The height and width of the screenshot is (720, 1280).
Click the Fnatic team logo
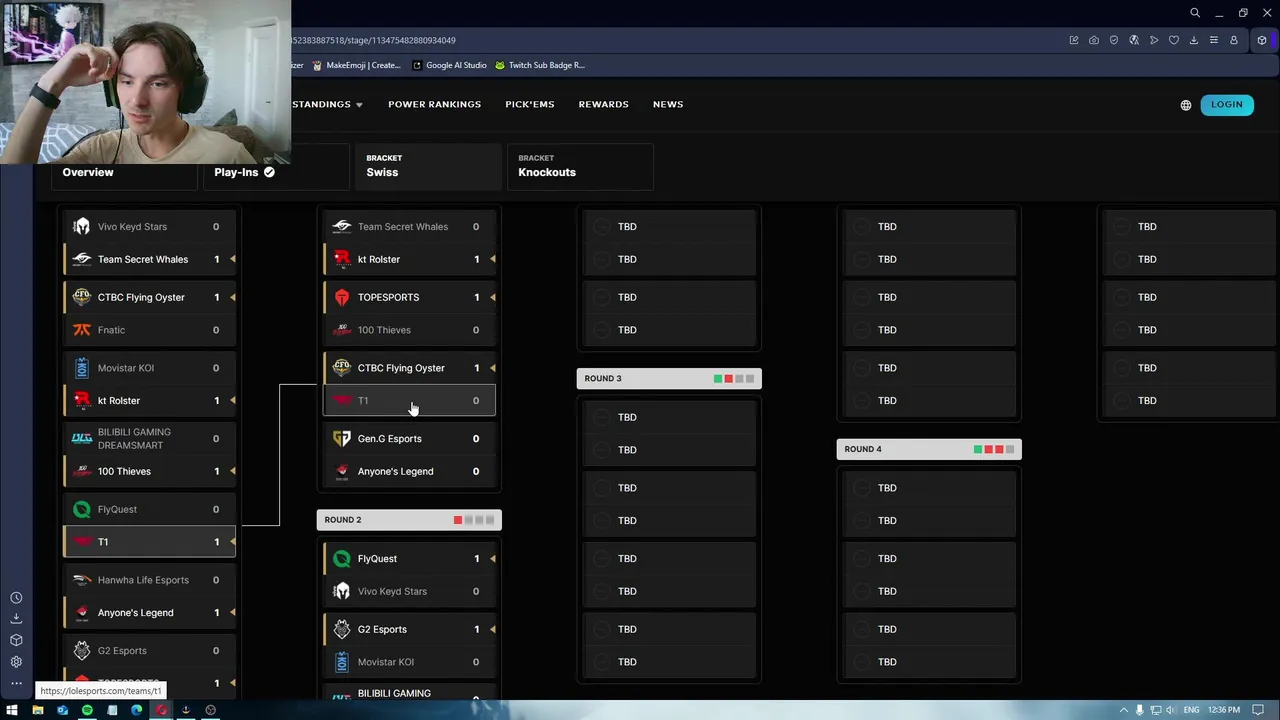pyautogui.click(x=82, y=330)
